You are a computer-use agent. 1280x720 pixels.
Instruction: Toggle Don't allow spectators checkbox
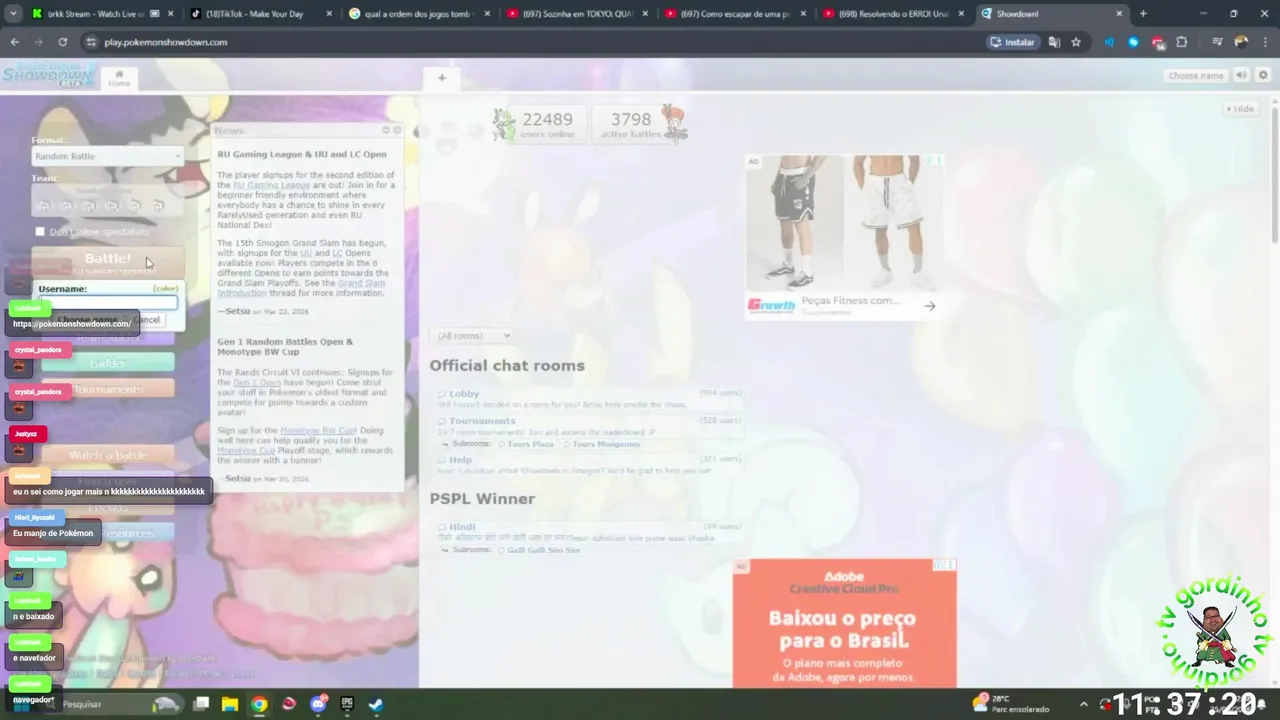[40, 232]
